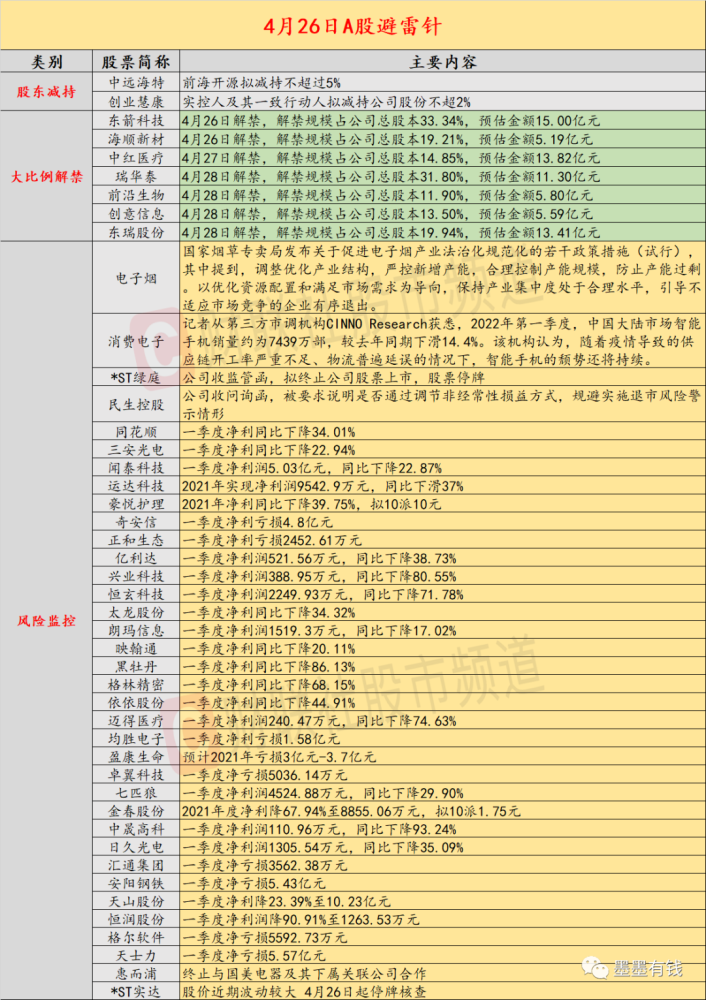This screenshot has width=706, height=1000.
Task: Select the stock name '中晟高科'
Action: (136, 829)
